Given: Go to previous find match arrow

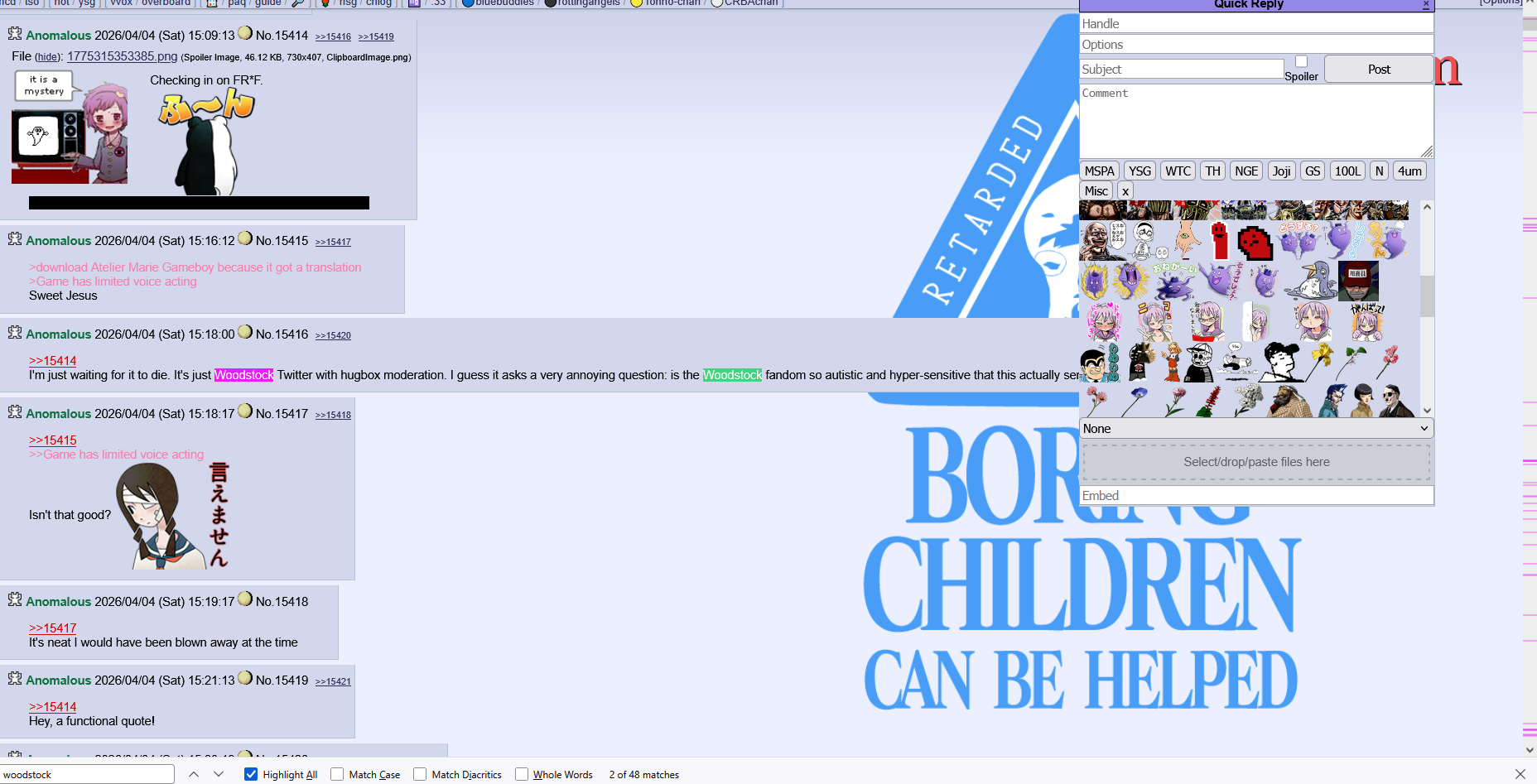Looking at the screenshot, I should [193, 774].
